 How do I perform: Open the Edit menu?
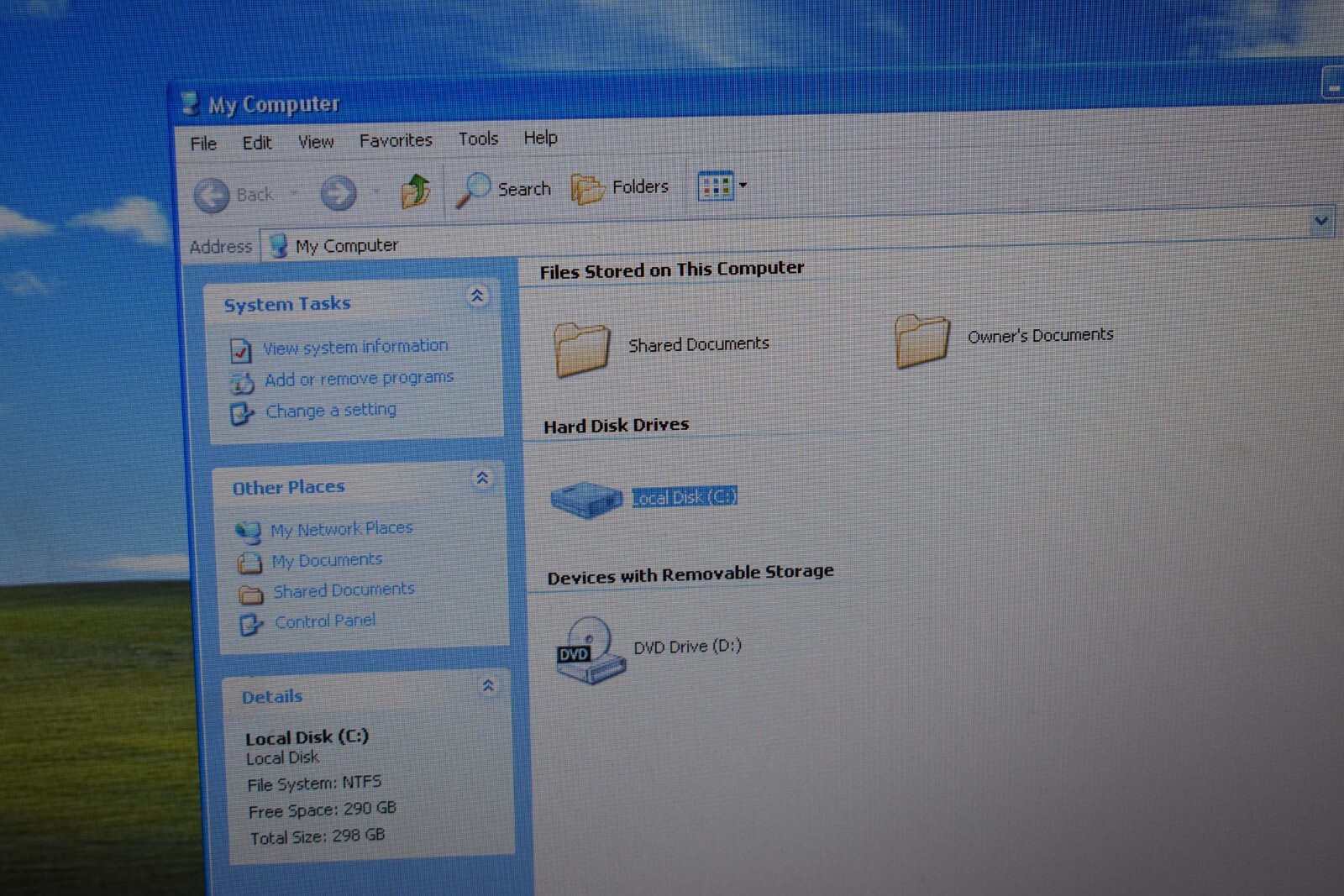[x=257, y=143]
